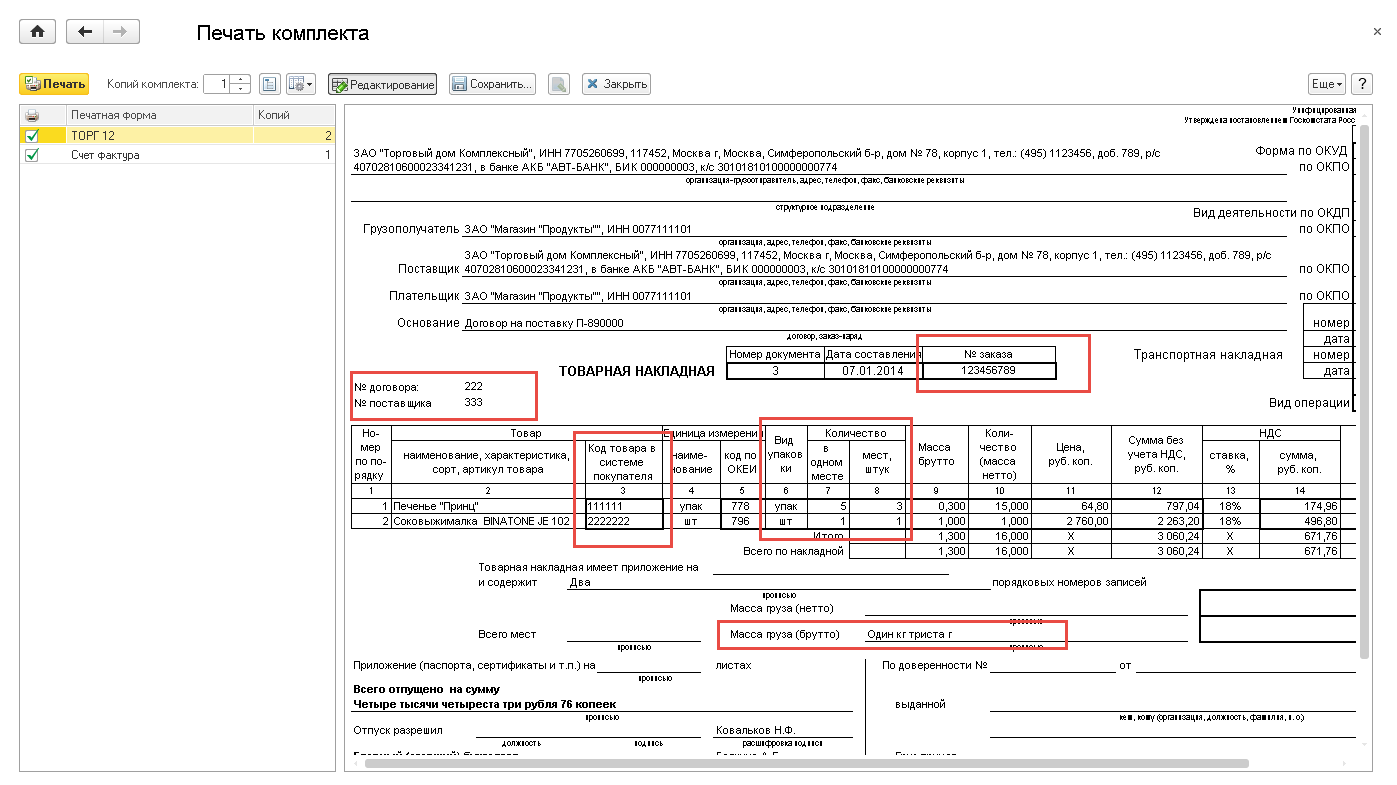1397x785 pixels.
Task: Click the Печатная форма column header
Action: coord(159,115)
